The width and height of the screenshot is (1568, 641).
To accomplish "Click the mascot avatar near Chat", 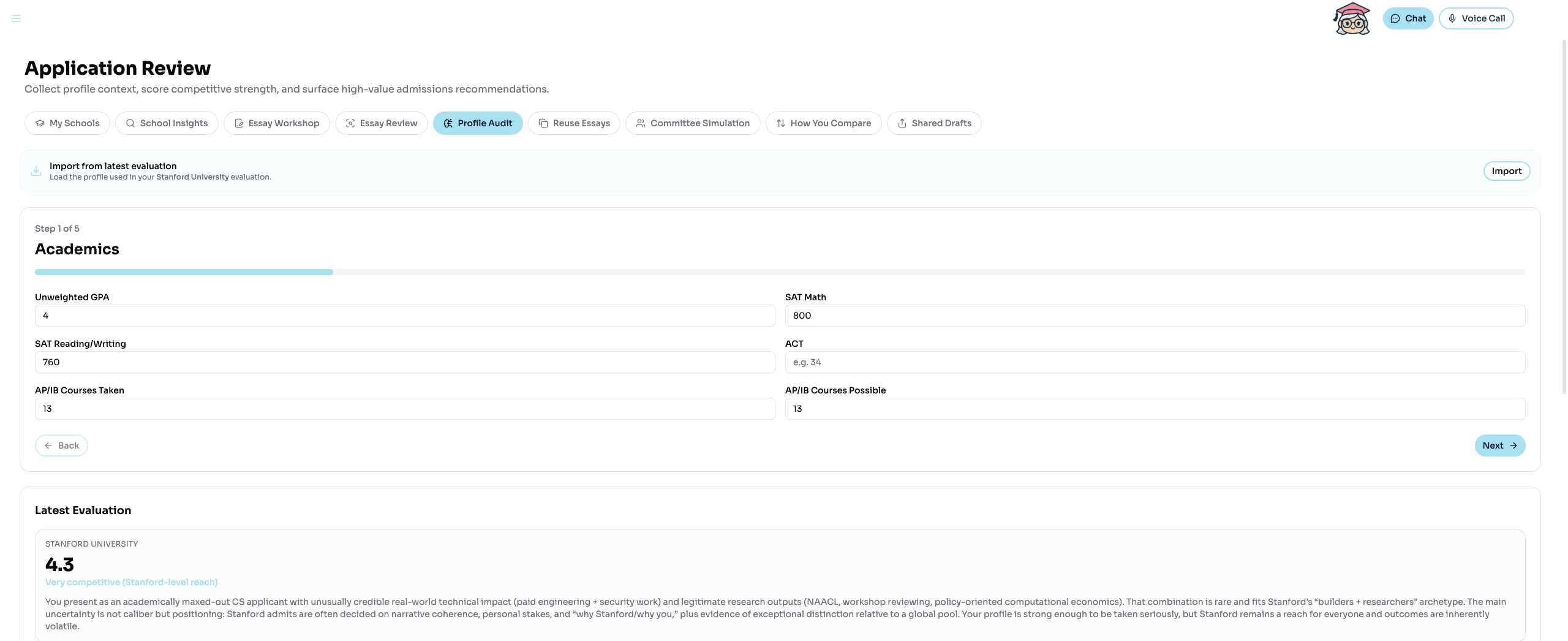I will 1351,18.
